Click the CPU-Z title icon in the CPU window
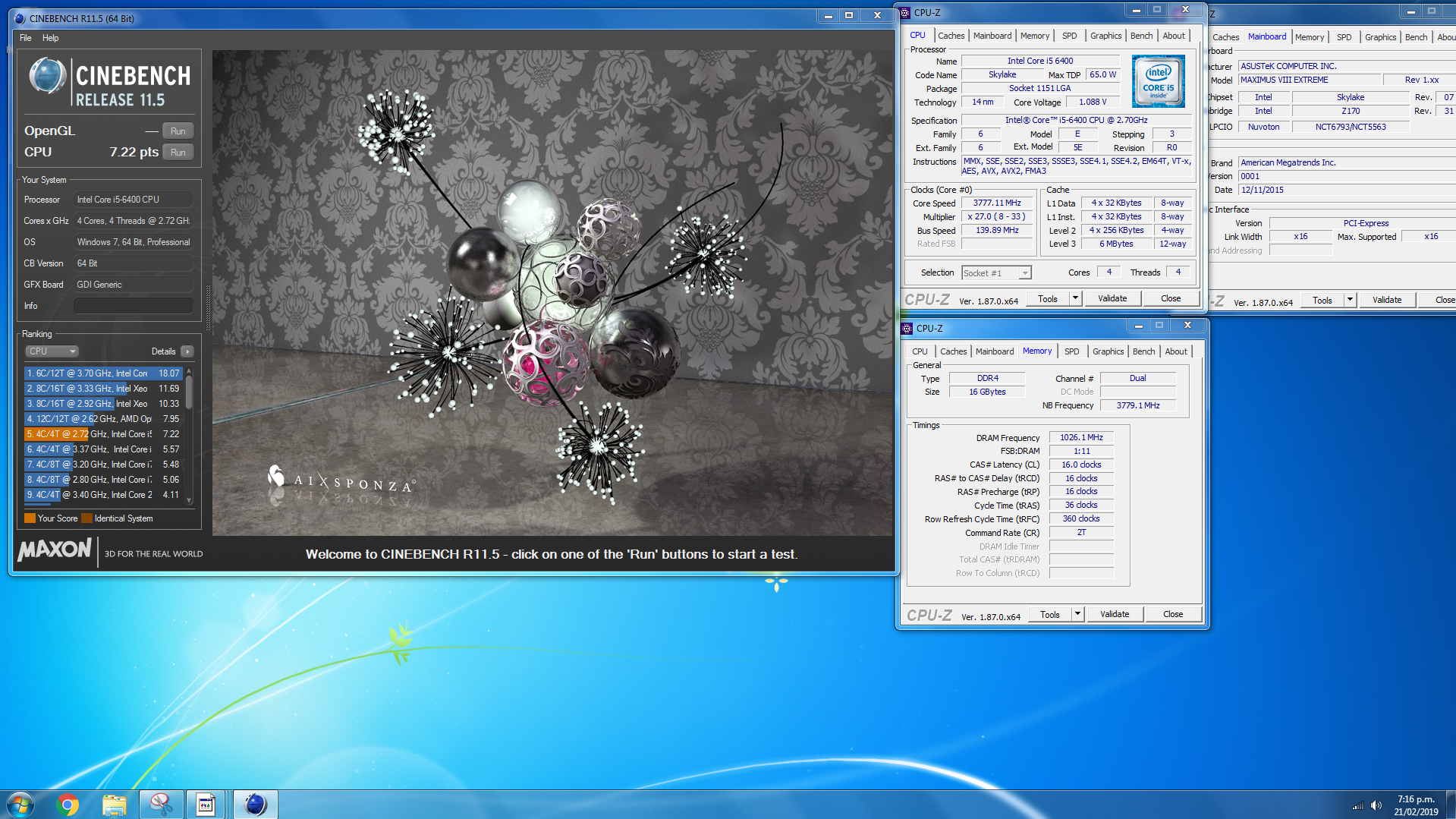This screenshot has height=819, width=1456. (905, 13)
